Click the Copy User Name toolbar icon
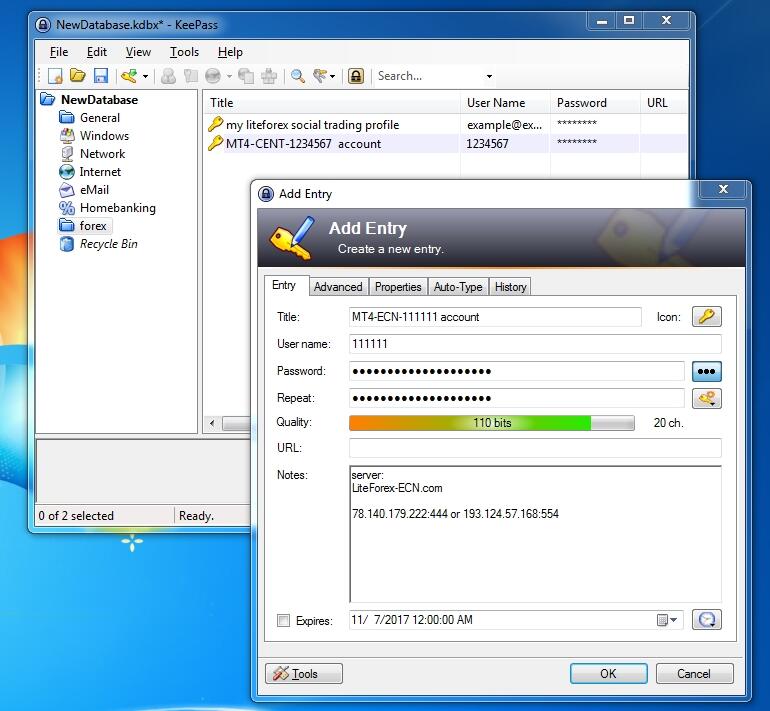The image size is (770, 711). point(168,76)
